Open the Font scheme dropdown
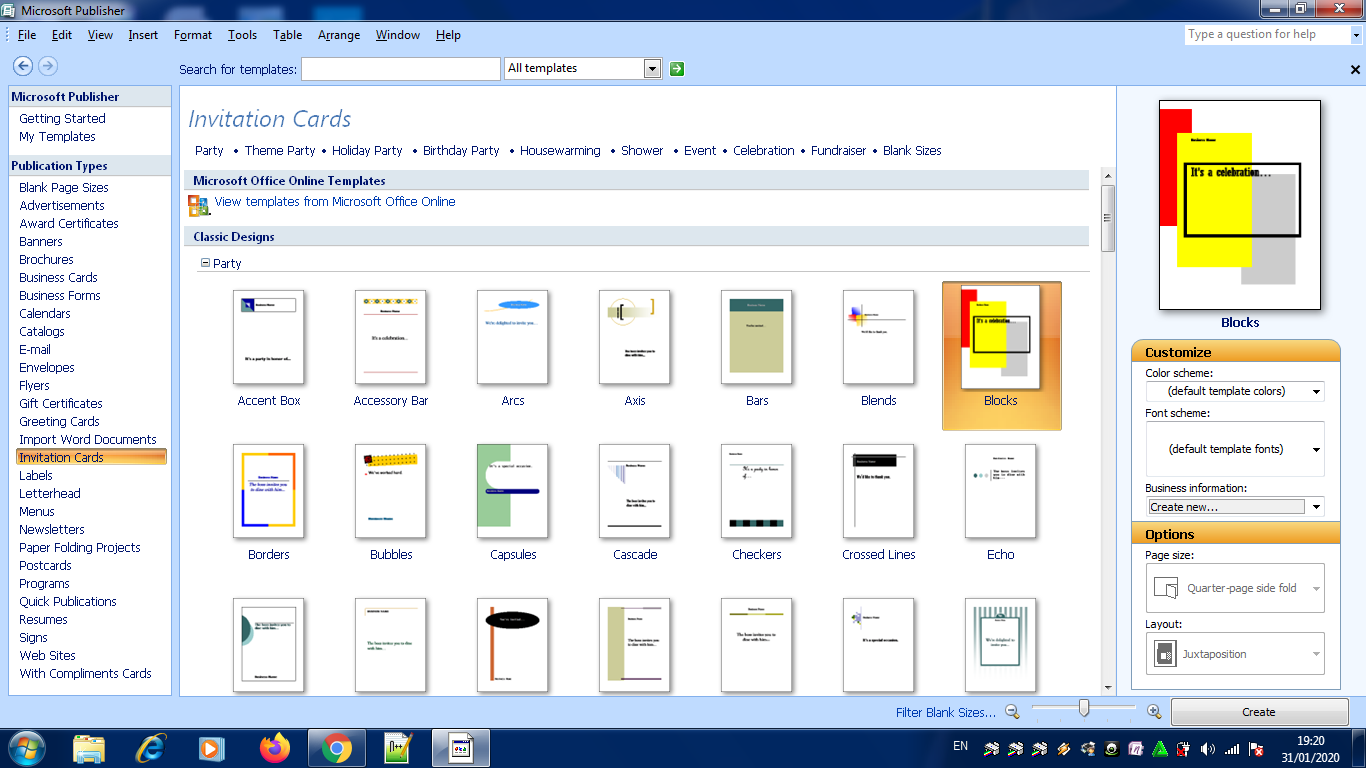The width and height of the screenshot is (1366, 768). point(1316,450)
